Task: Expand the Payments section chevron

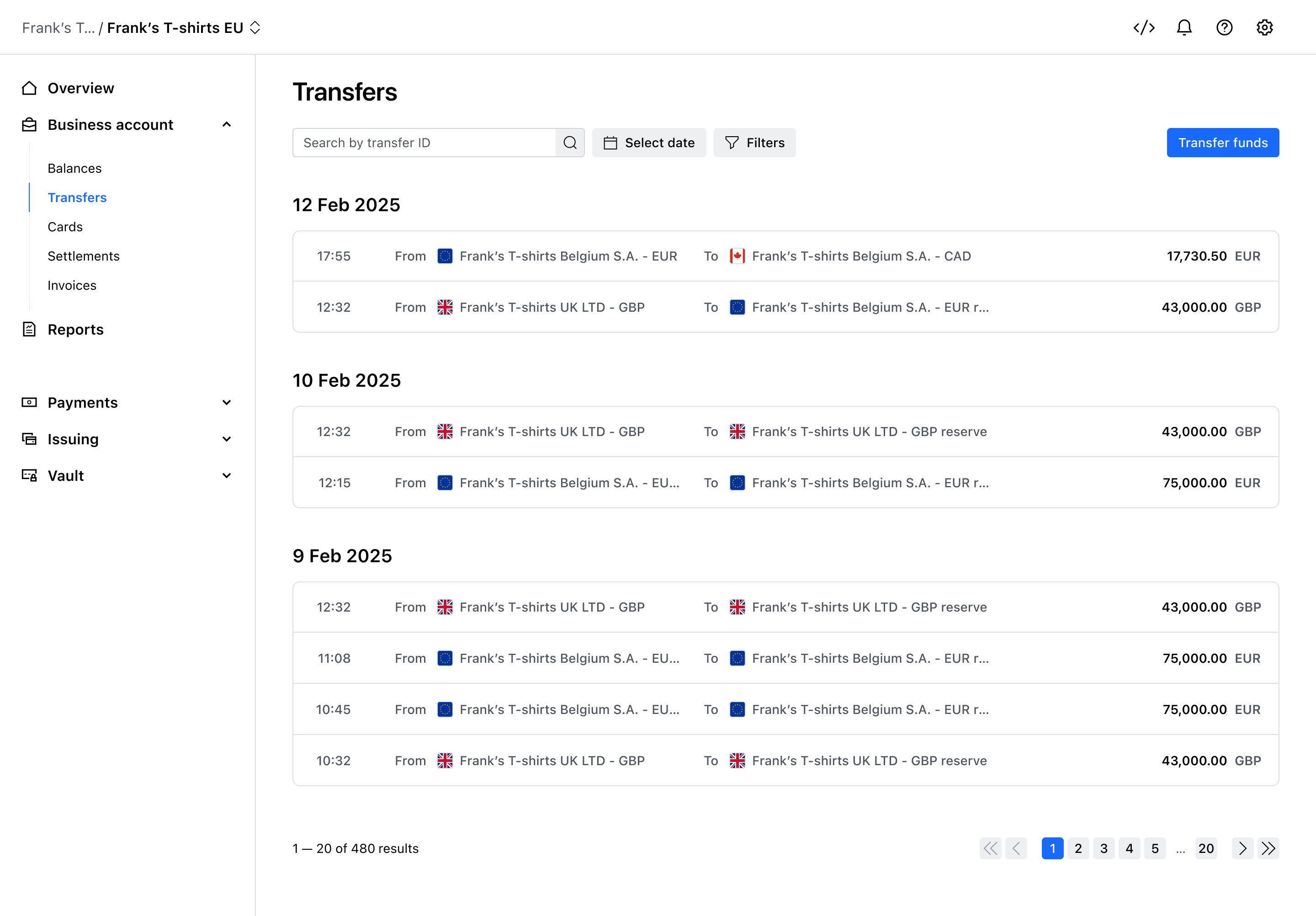Action: (x=227, y=402)
